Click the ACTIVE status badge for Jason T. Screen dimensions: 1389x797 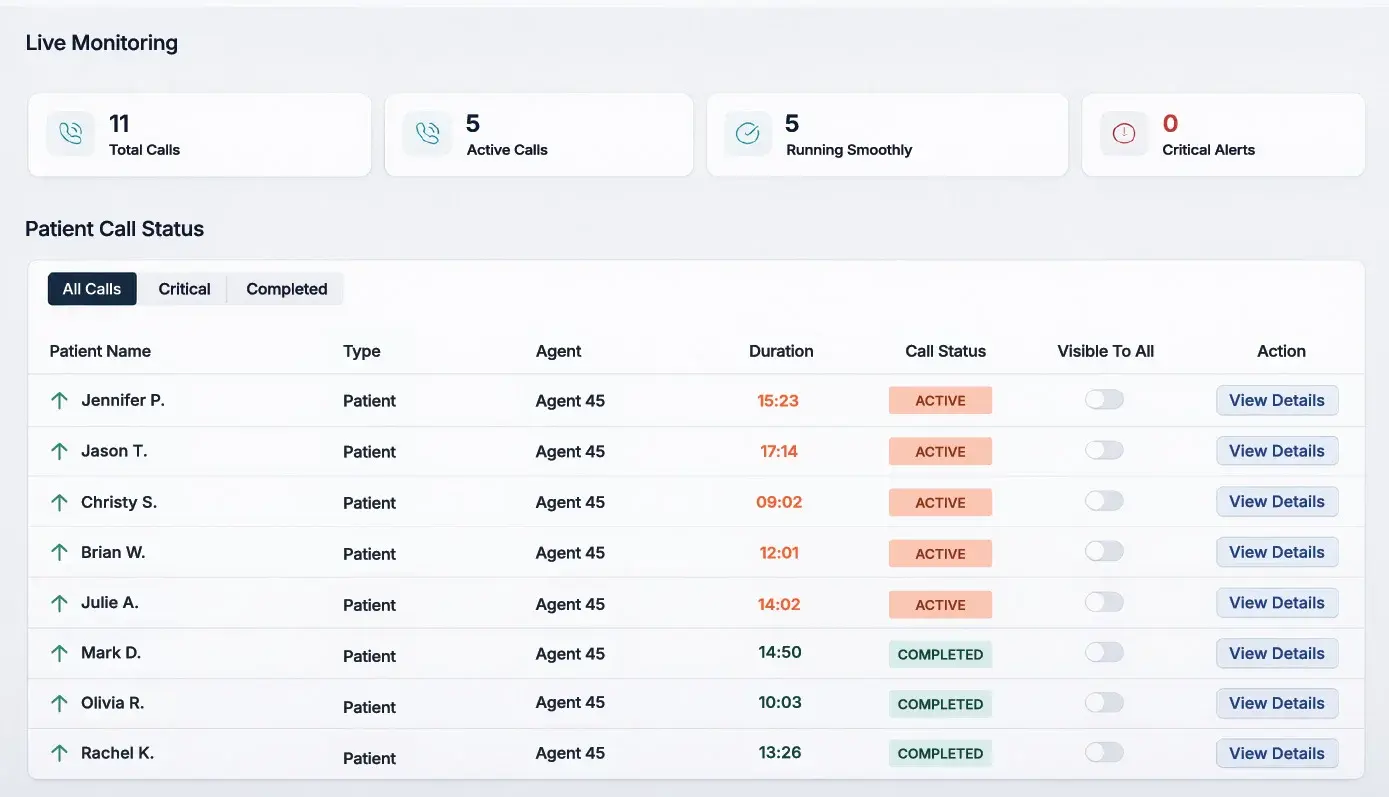tap(940, 451)
